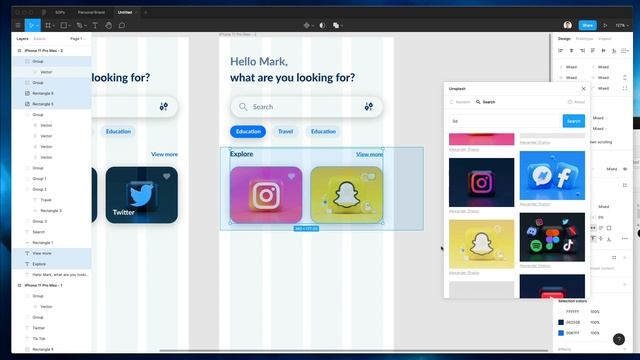
Task: Open the shape tools dropdown arrow
Action: [69, 26]
